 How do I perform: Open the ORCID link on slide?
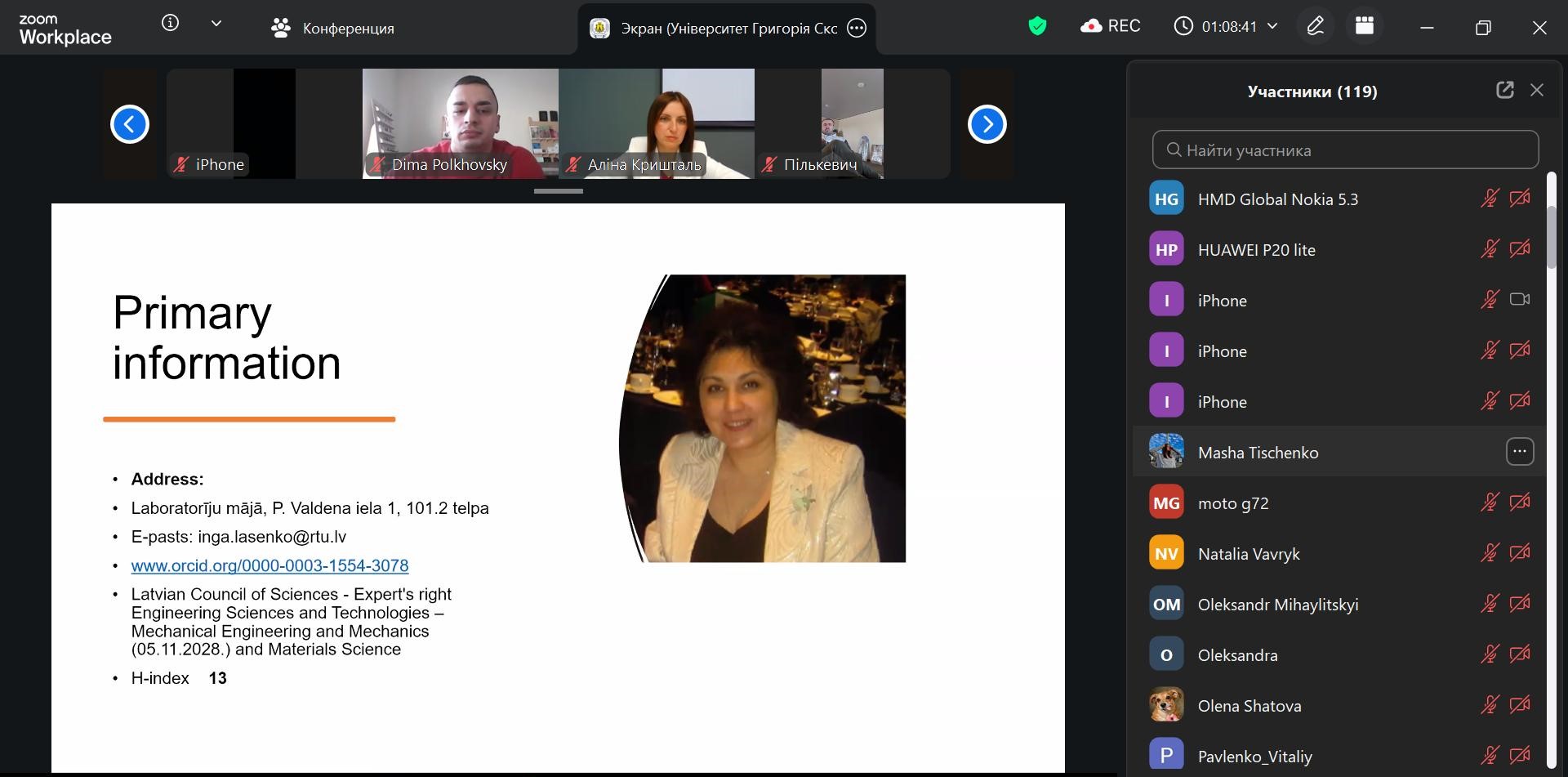point(269,565)
